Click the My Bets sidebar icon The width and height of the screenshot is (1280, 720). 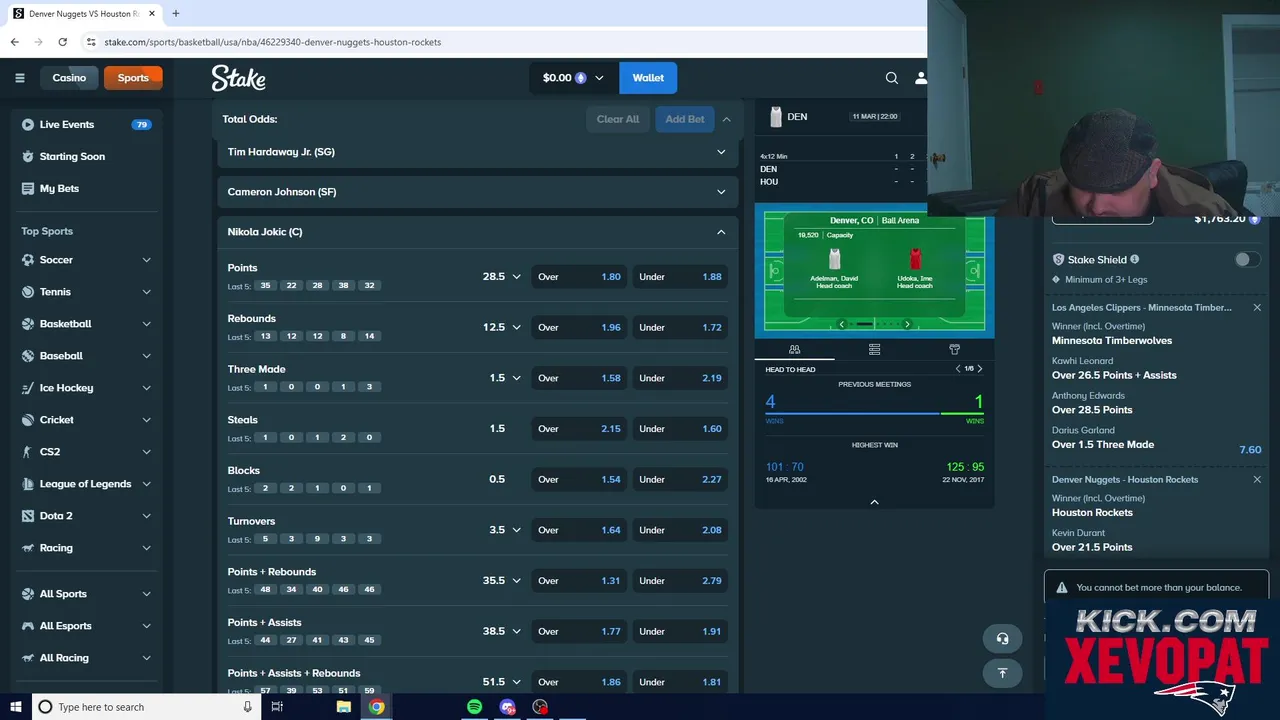28,189
